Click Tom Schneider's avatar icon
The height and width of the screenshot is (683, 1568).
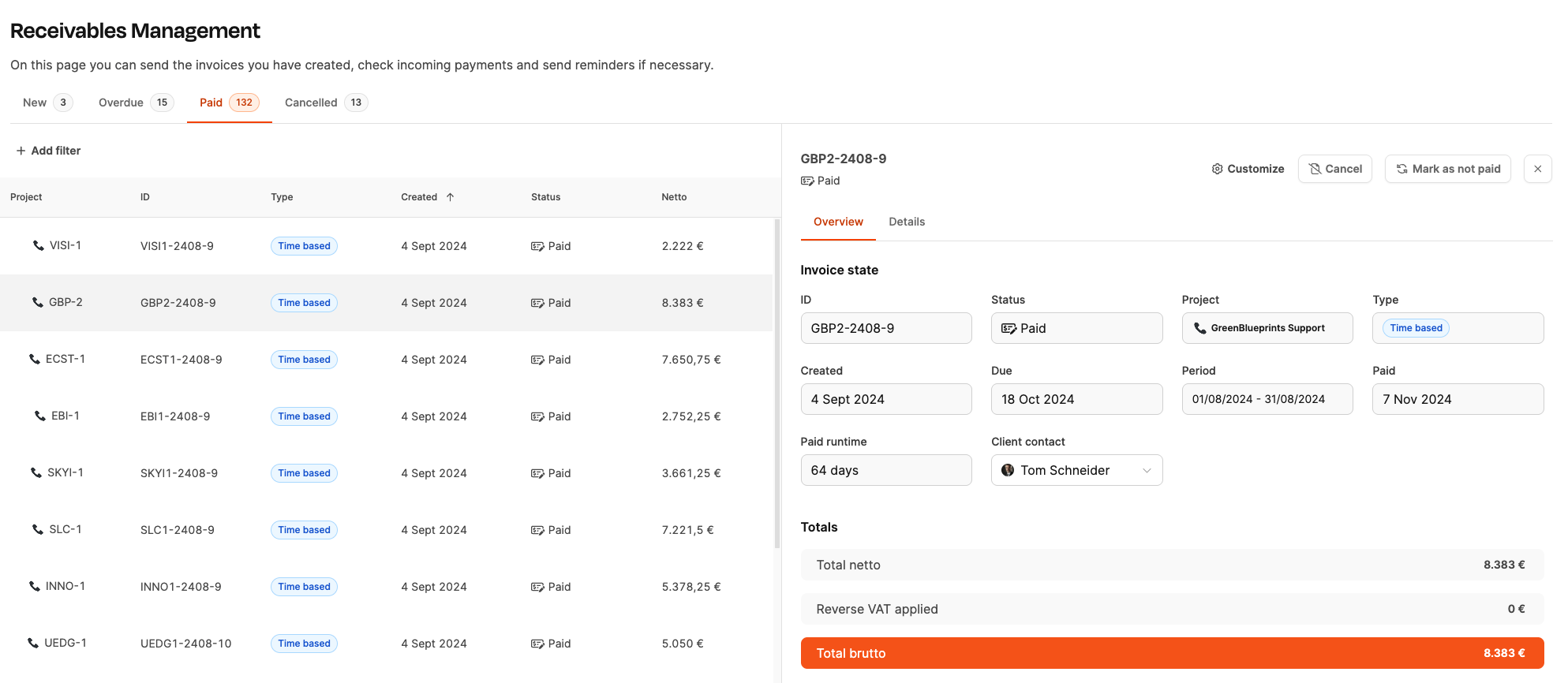(1008, 470)
